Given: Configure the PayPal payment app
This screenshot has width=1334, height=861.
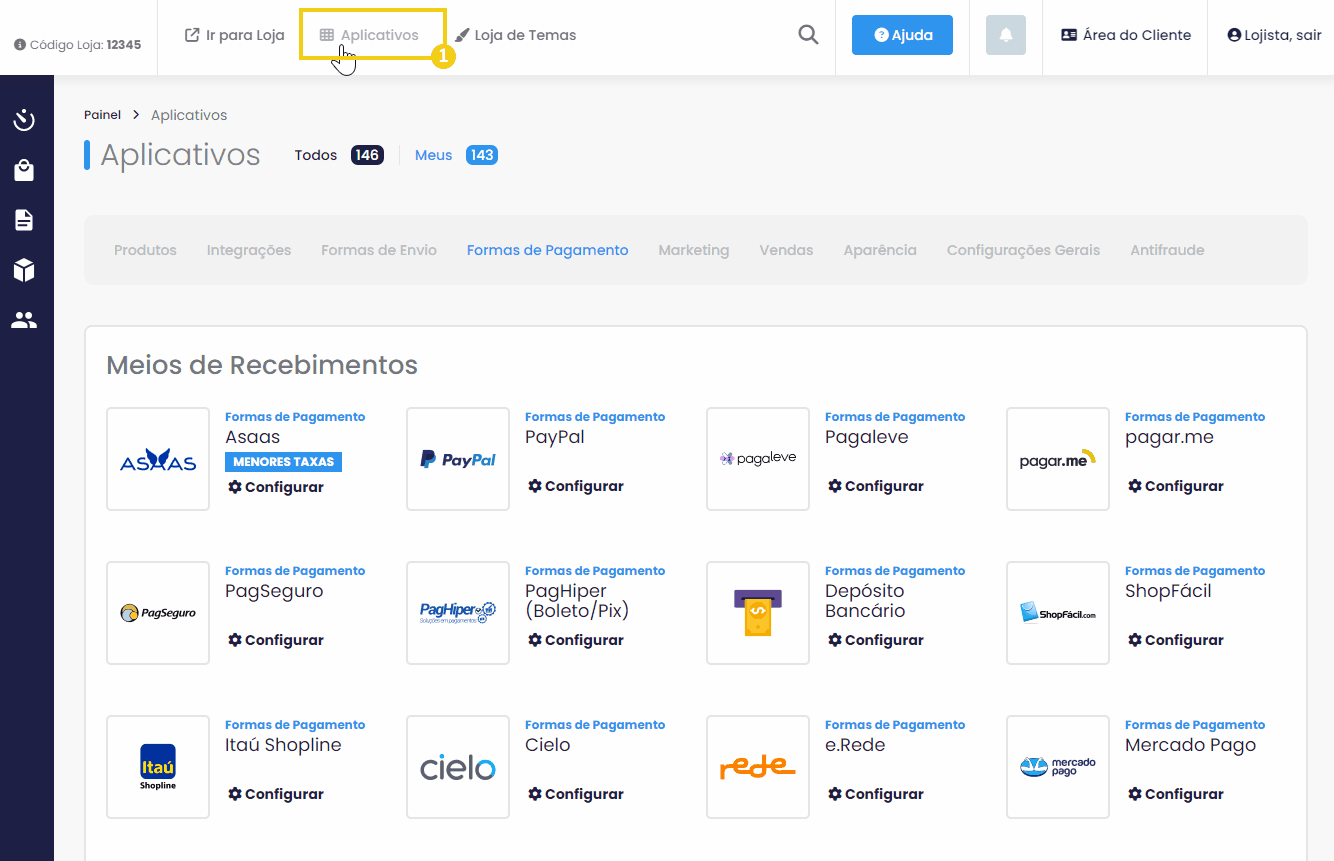Looking at the screenshot, I should pyautogui.click(x=576, y=486).
